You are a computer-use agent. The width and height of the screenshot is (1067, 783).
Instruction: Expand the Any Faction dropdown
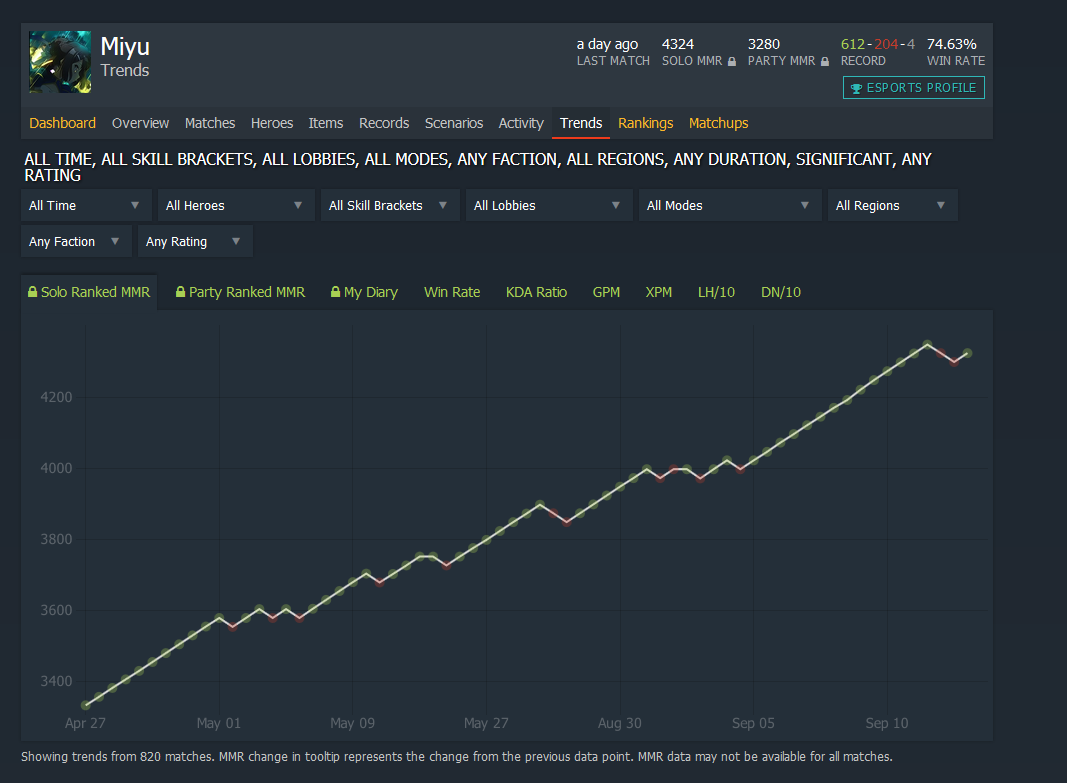(x=76, y=241)
